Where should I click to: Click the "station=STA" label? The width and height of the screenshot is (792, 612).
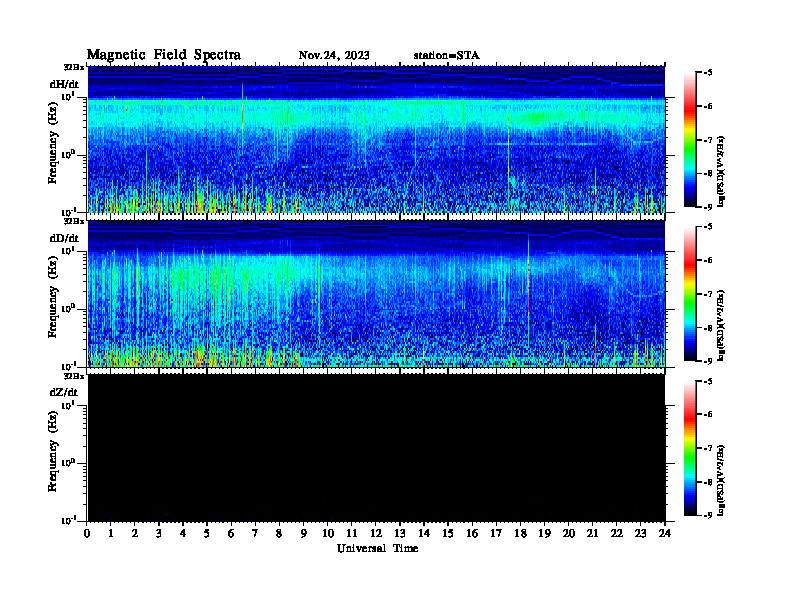446,55
